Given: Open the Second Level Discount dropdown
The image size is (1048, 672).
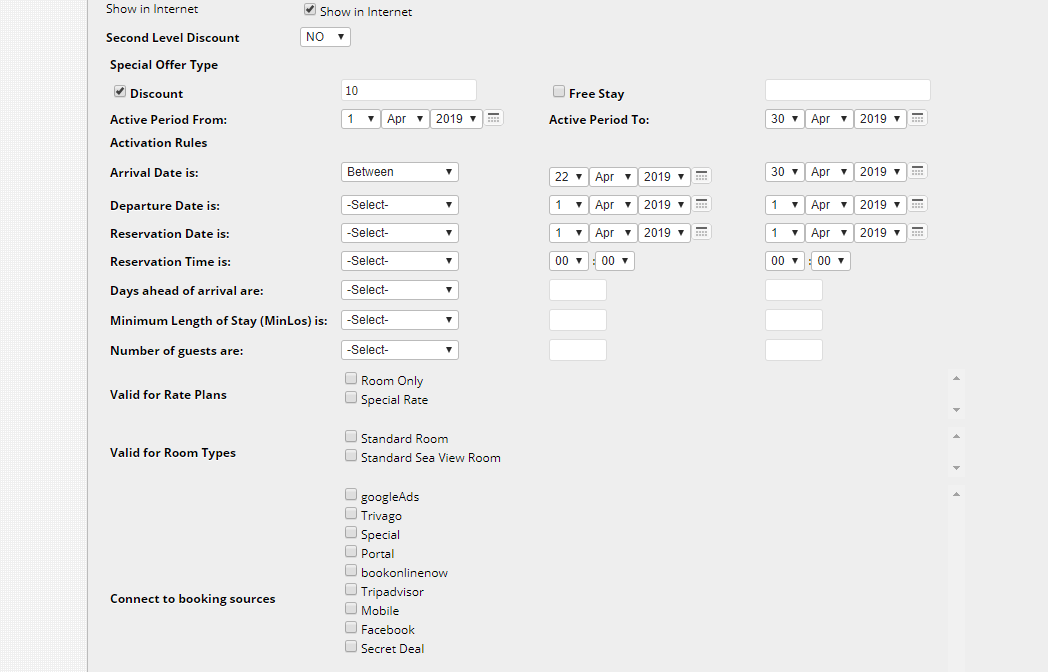Looking at the screenshot, I should [325, 37].
